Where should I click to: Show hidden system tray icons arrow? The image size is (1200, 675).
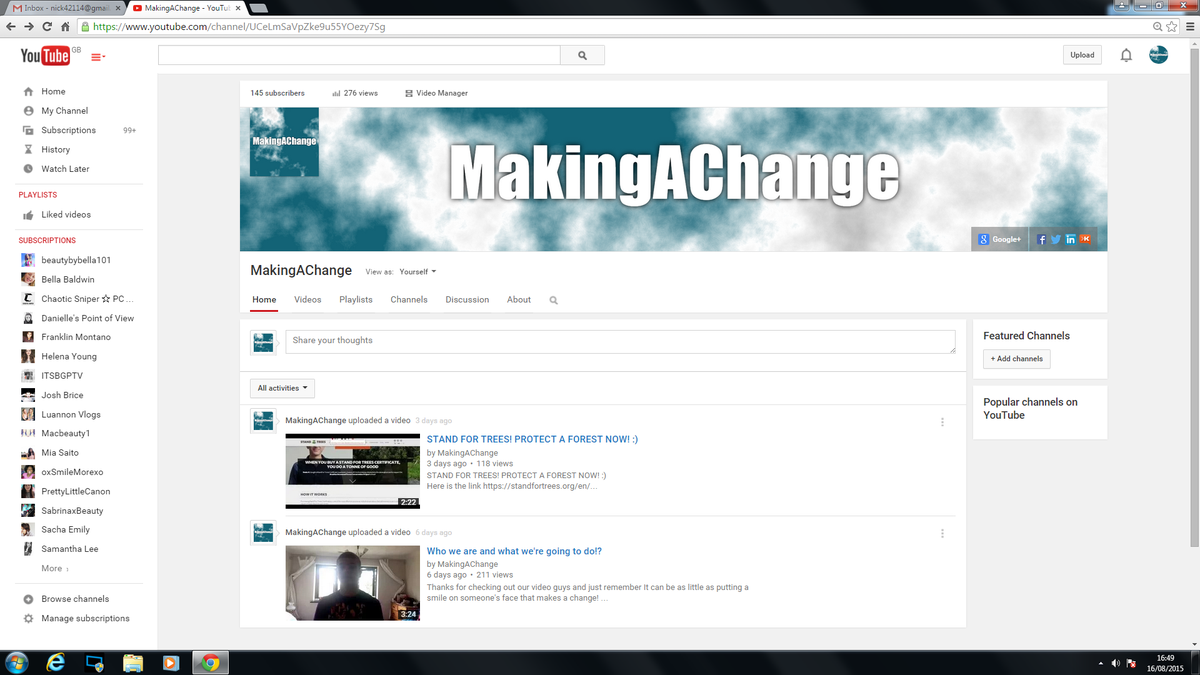(1100, 663)
